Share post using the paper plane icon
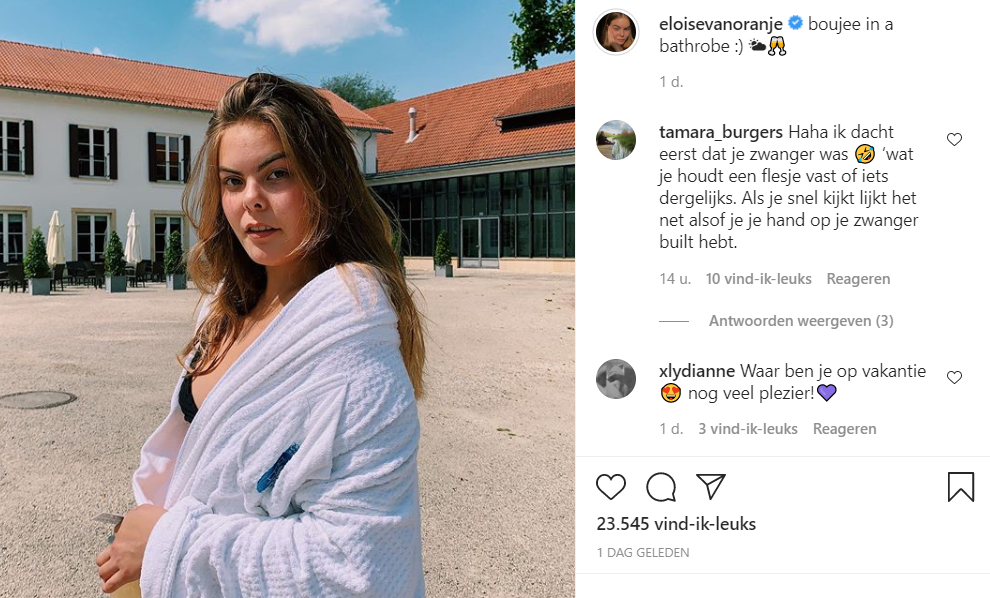 coord(710,486)
